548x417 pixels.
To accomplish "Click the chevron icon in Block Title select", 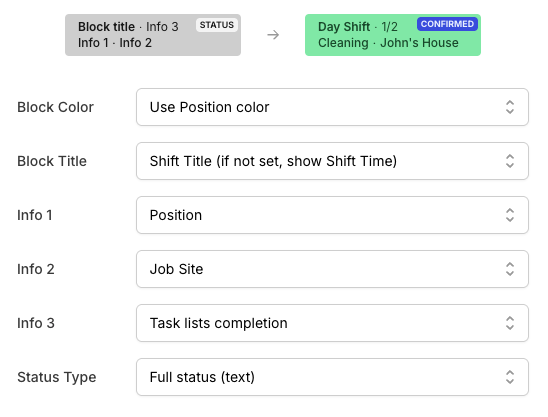I will (510, 161).
